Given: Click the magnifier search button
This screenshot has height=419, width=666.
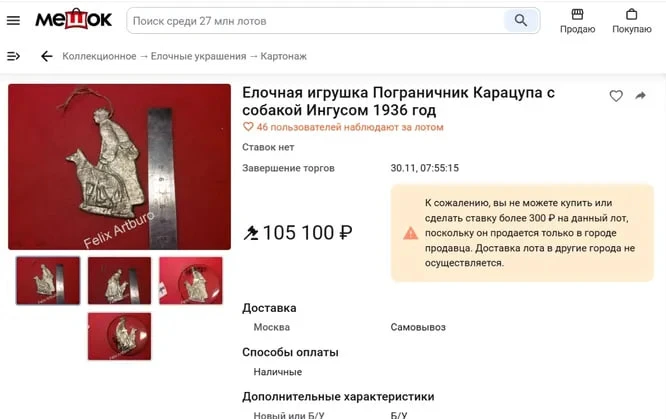Looking at the screenshot, I should [x=521, y=20].
